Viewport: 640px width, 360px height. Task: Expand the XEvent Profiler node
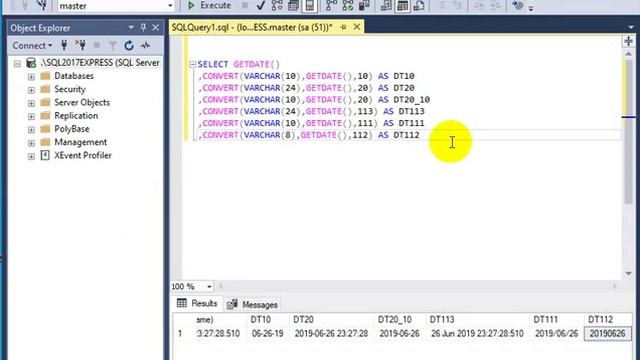(31, 156)
